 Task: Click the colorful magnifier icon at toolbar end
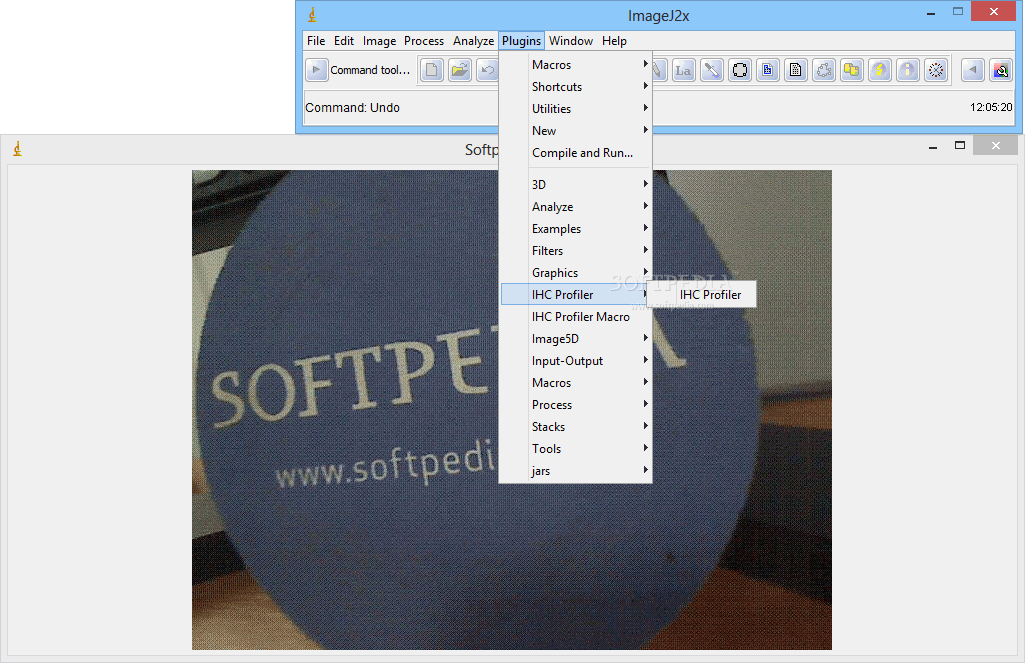[x=1001, y=70]
